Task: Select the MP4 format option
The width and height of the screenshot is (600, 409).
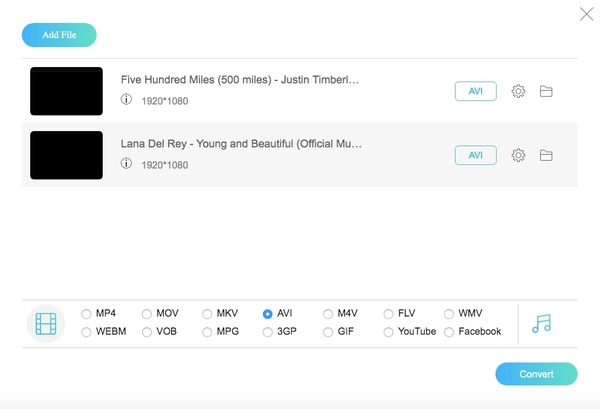Action: tap(87, 314)
